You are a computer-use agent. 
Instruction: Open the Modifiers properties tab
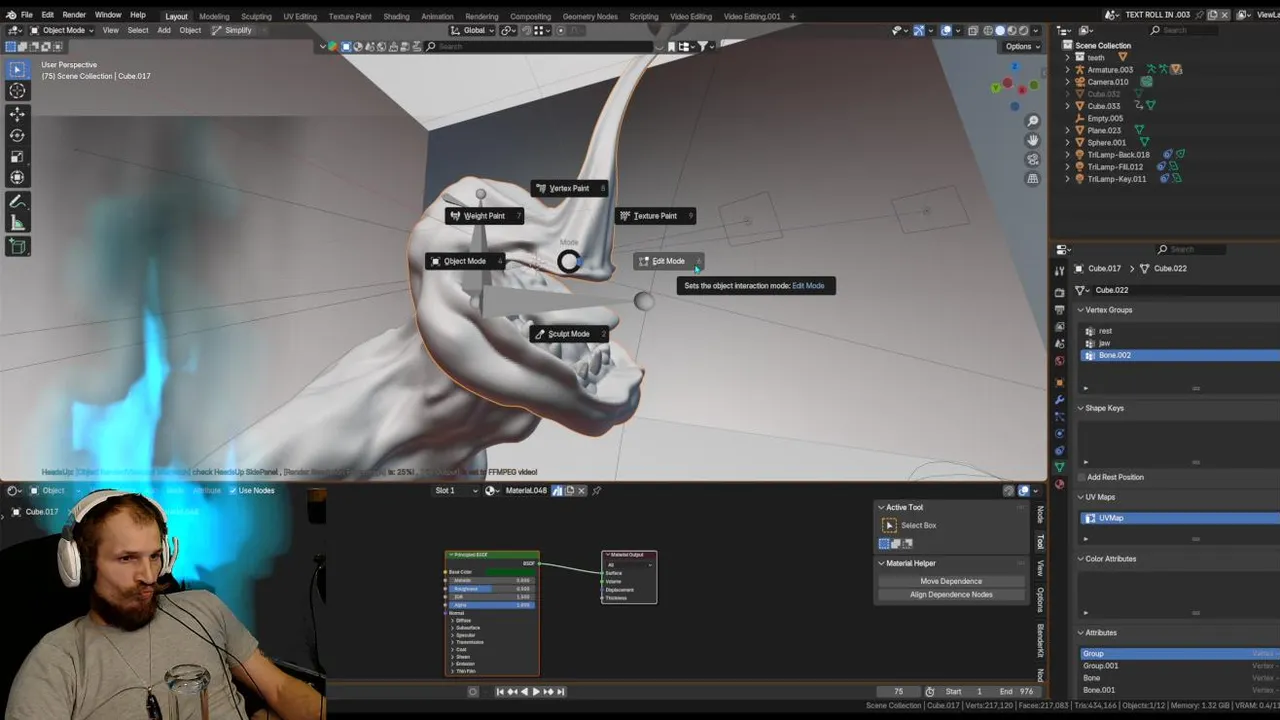[x=1059, y=400]
